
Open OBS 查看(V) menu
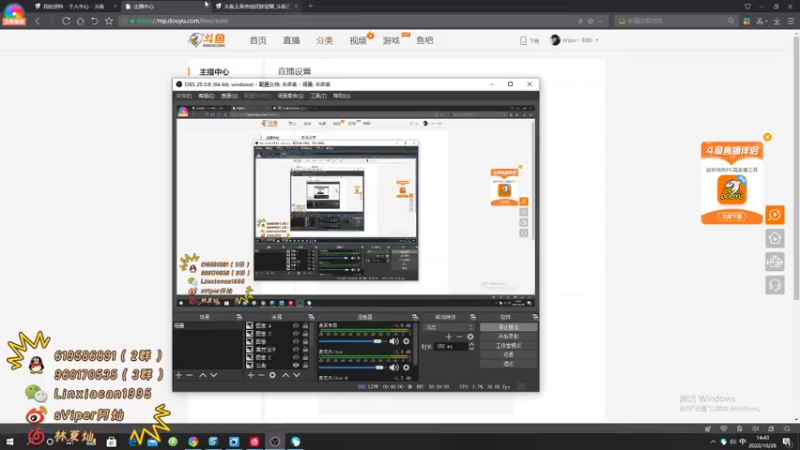tap(229, 96)
